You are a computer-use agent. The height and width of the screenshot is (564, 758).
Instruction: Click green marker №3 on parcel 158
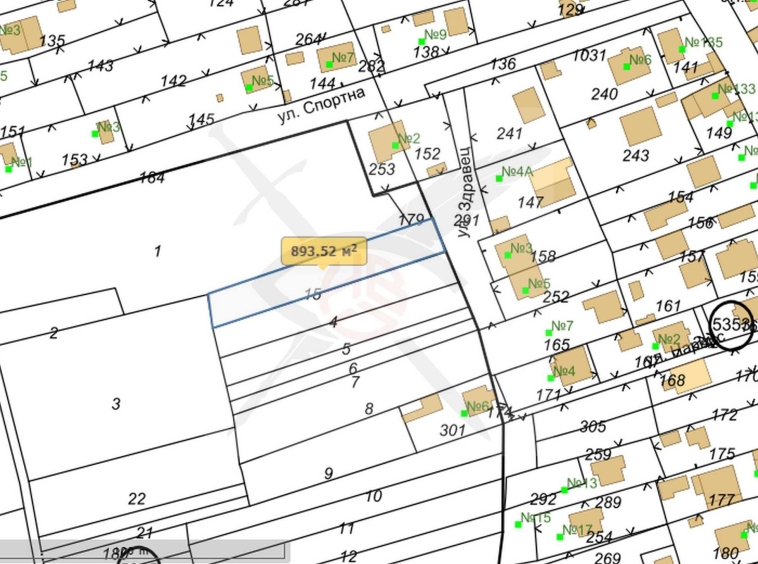508,255
